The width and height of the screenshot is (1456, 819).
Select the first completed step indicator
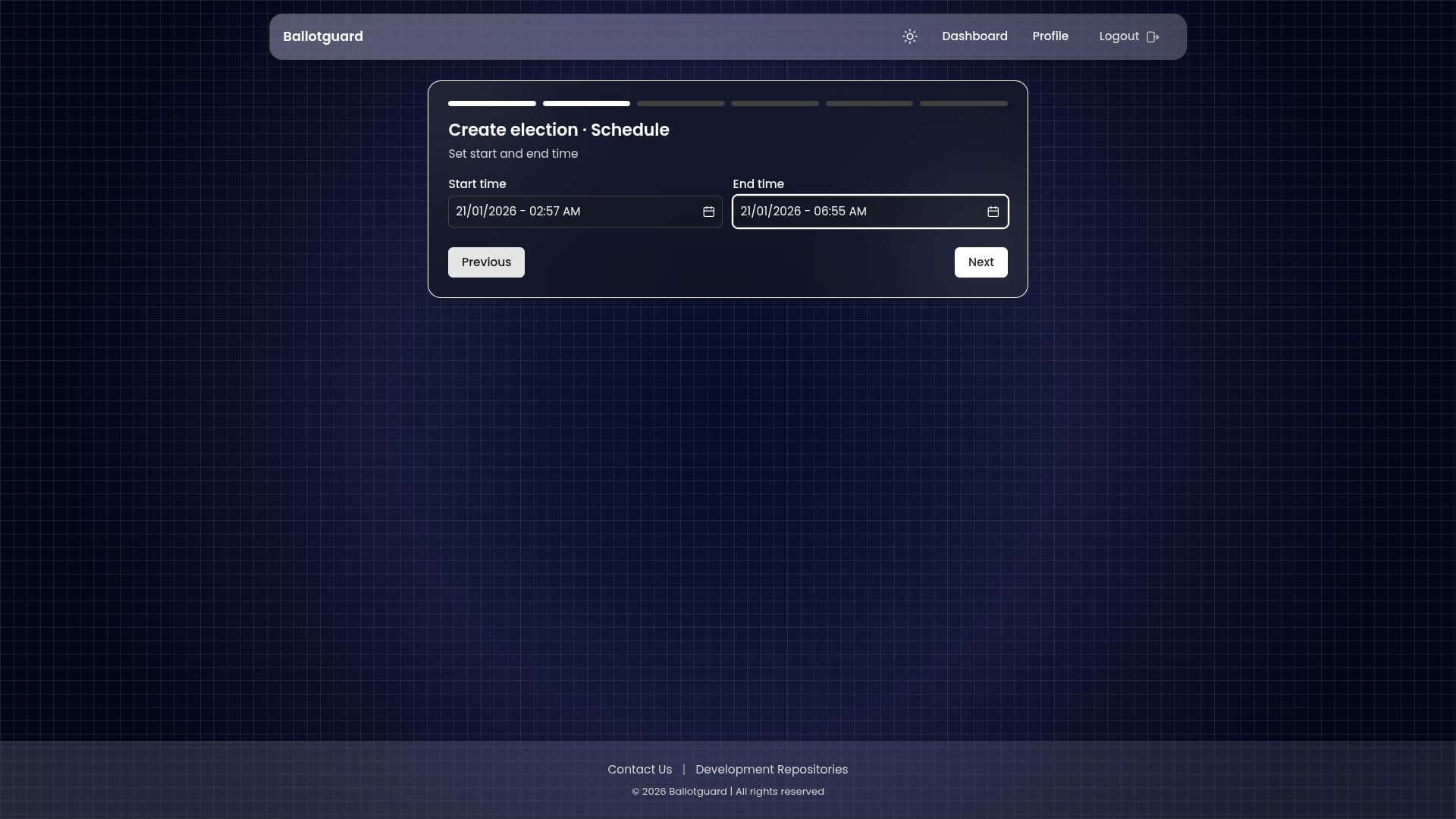point(491,103)
